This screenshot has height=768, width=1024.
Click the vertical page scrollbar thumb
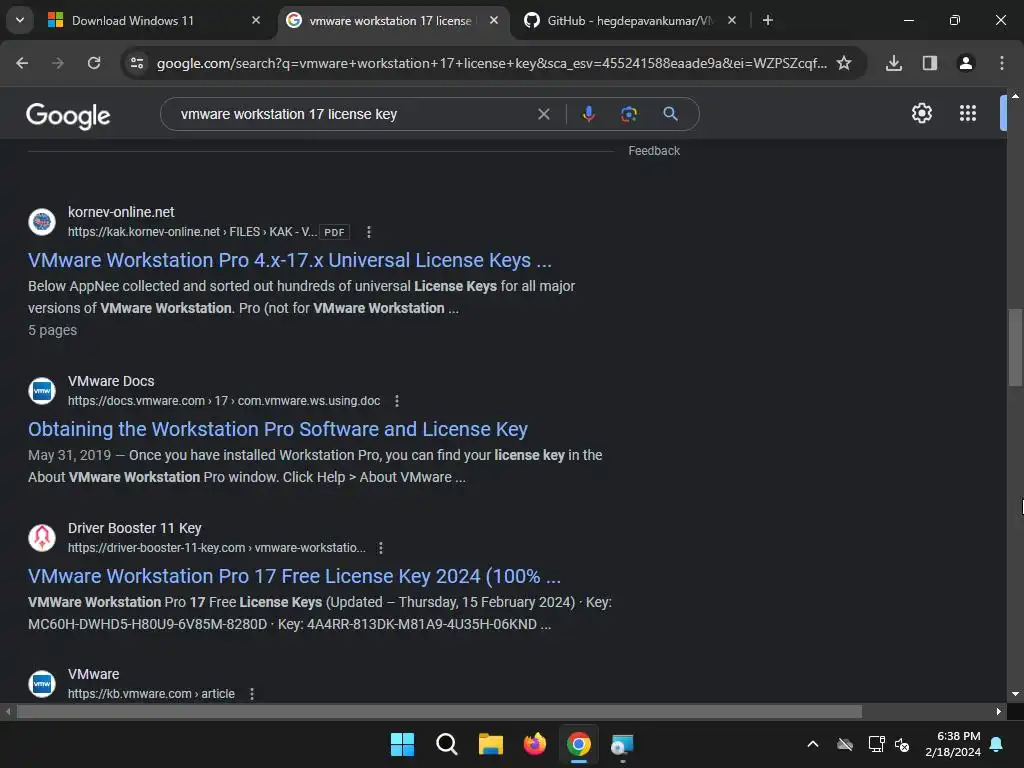pos(1015,347)
